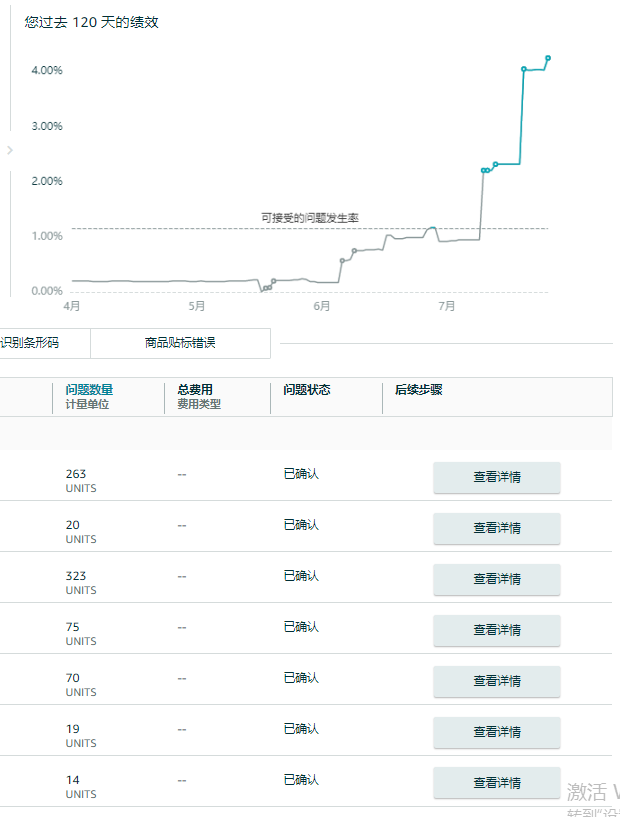The width and height of the screenshot is (620, 817).
Task: Open the 商品贴标错误 tab
Action: coord(180,343)
